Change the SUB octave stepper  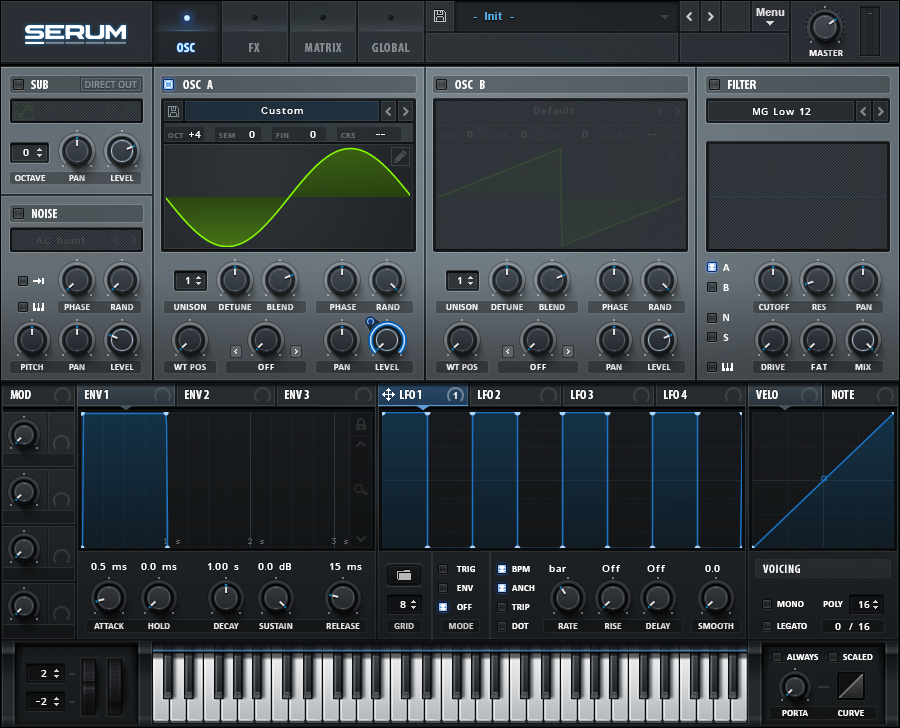pyautogui.click(x=30, y=153)
